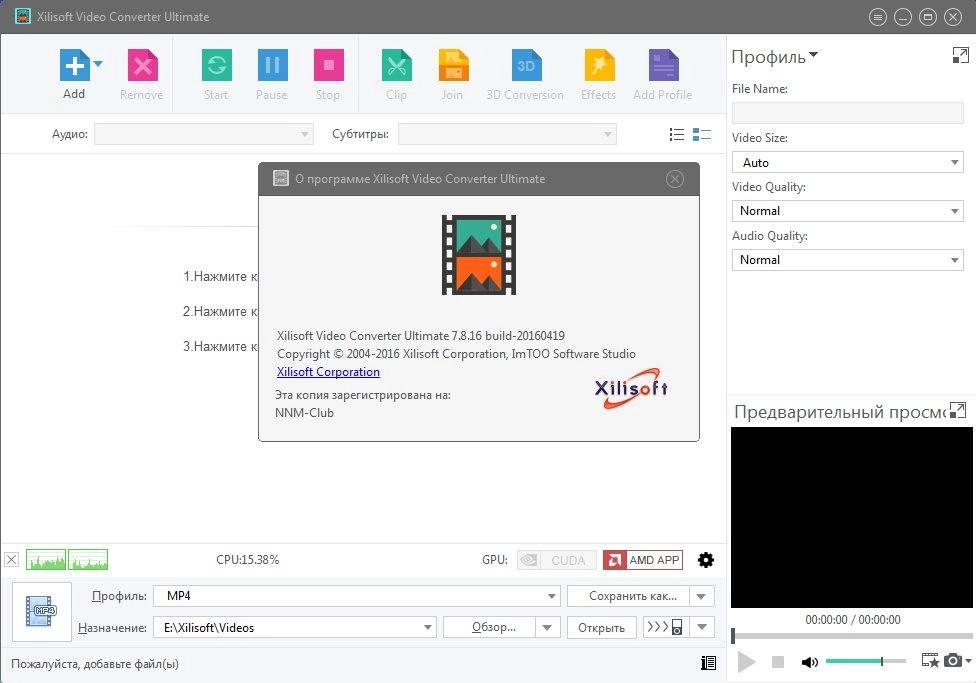Toggle AMD APP acceleration
976x683 pixels.
pyautogui.click(x=642, y=560)
